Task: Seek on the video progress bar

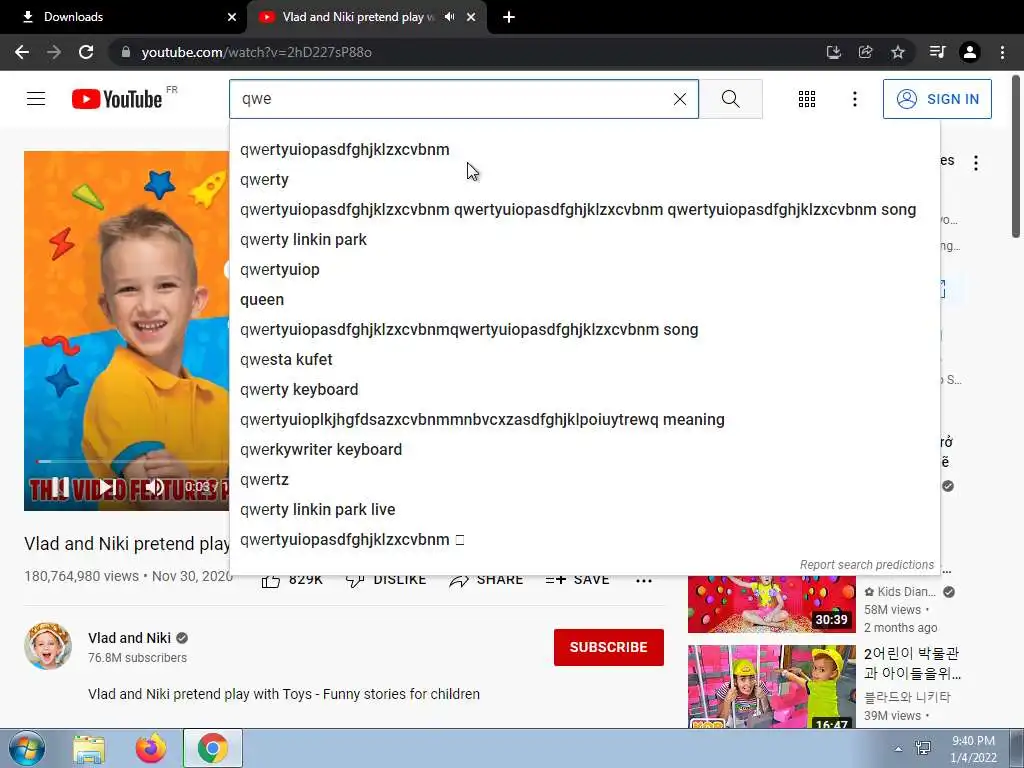Action: [133, 462]
